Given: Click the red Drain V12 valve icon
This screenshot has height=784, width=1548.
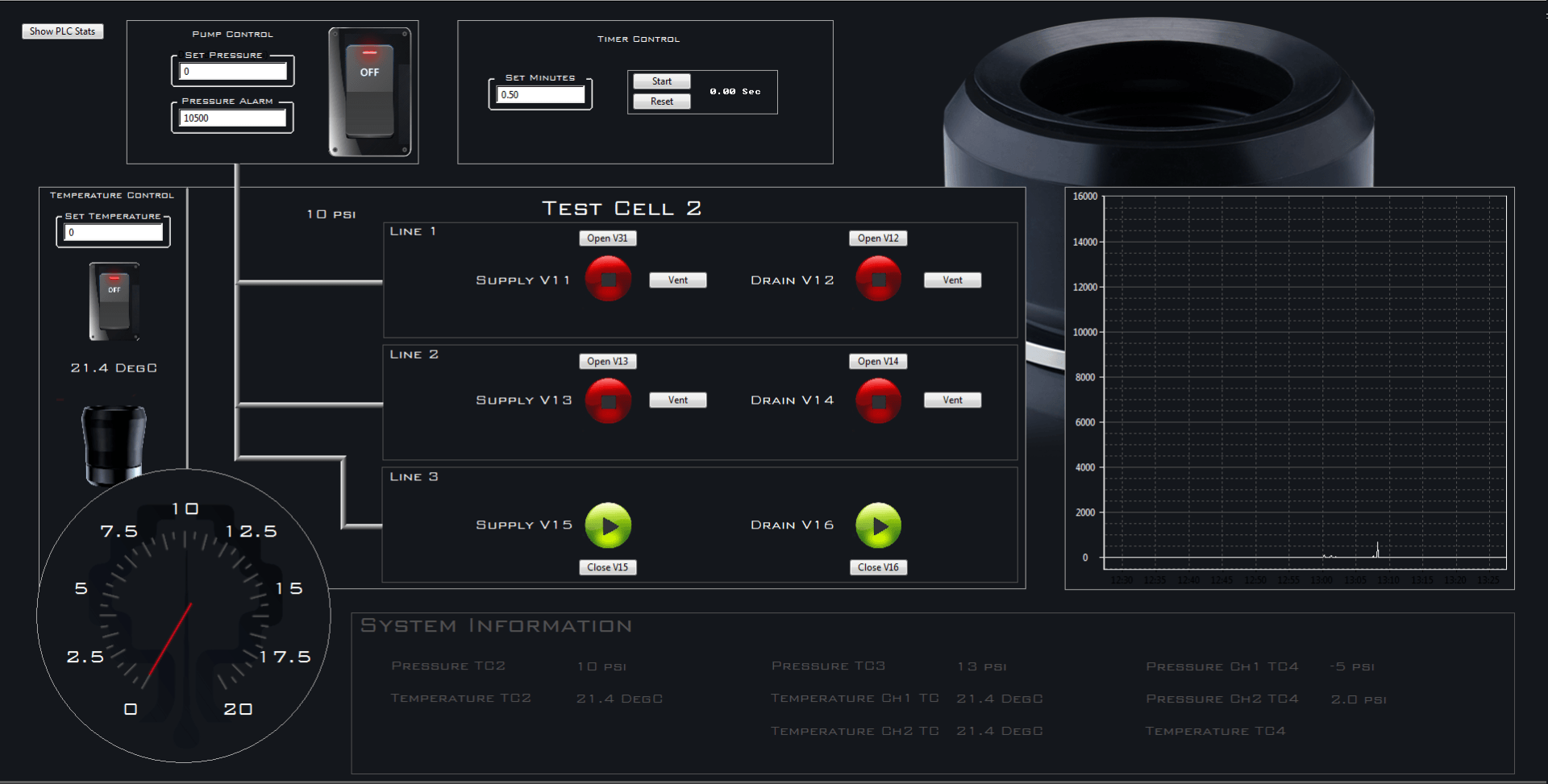Looking at the screenshot, I should 877,278.
